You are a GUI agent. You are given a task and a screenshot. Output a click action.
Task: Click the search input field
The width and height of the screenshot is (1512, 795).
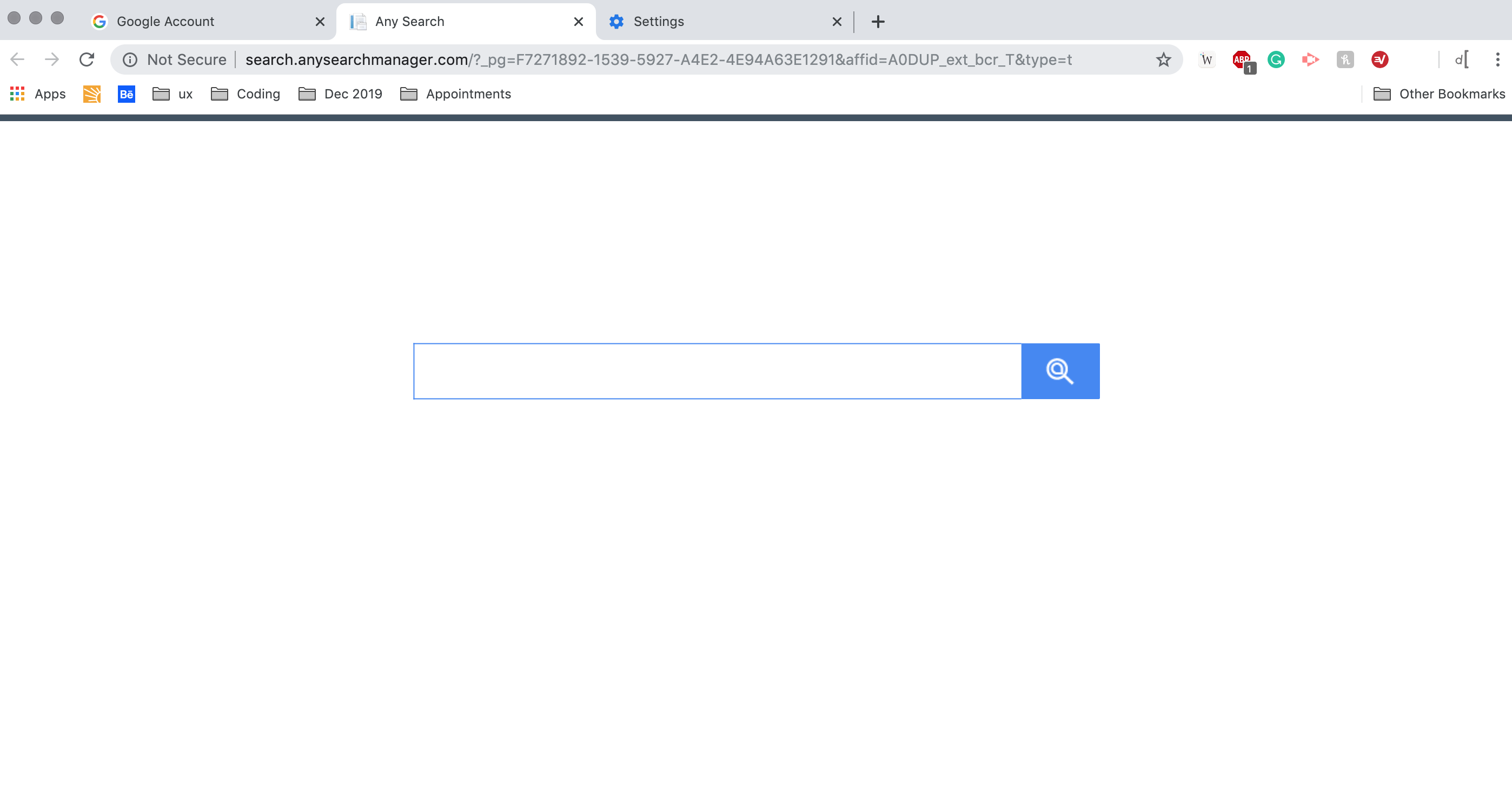(x=717, y=371)
